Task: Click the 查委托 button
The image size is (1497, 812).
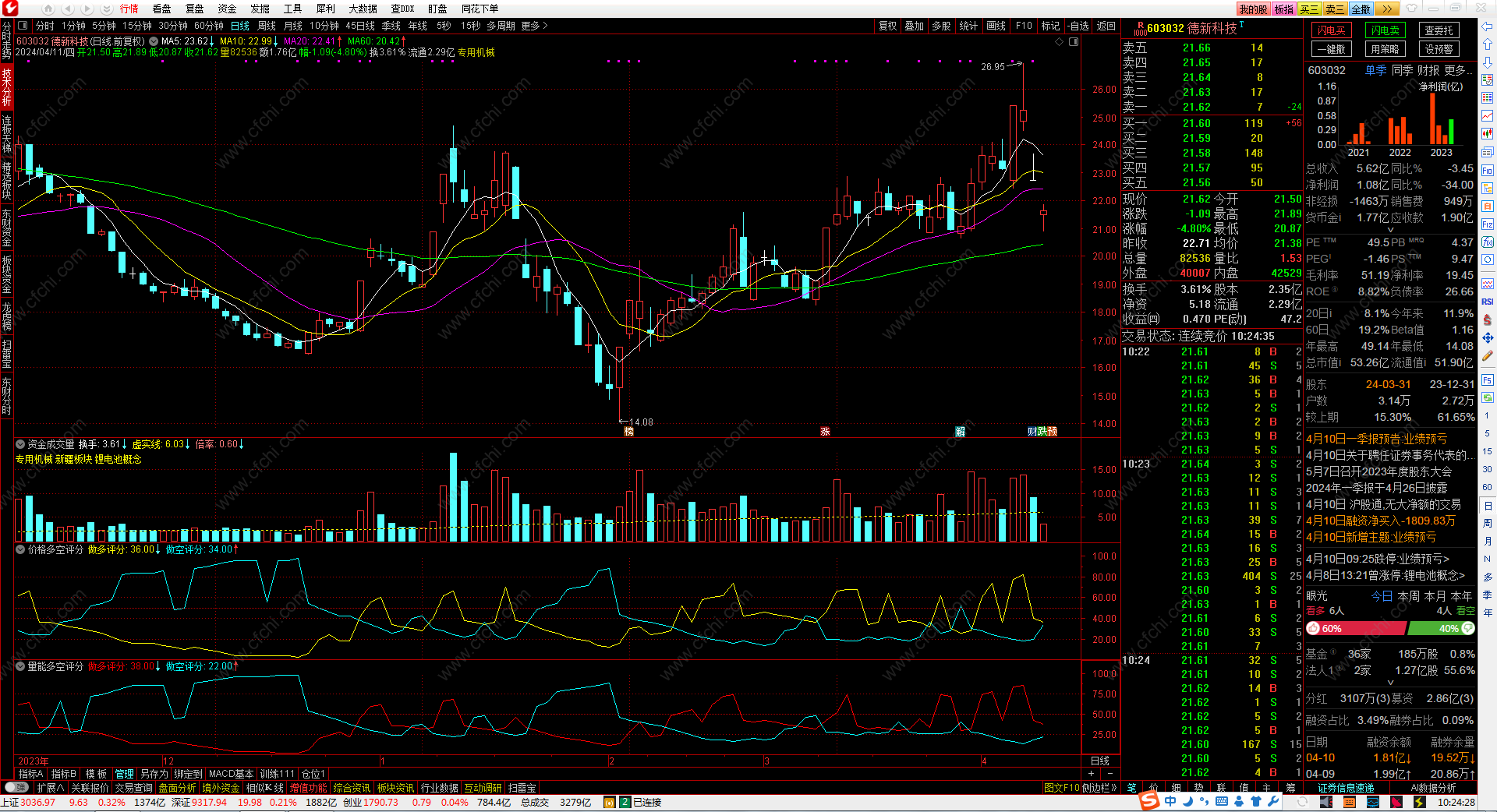Action: pos(1439,30)
